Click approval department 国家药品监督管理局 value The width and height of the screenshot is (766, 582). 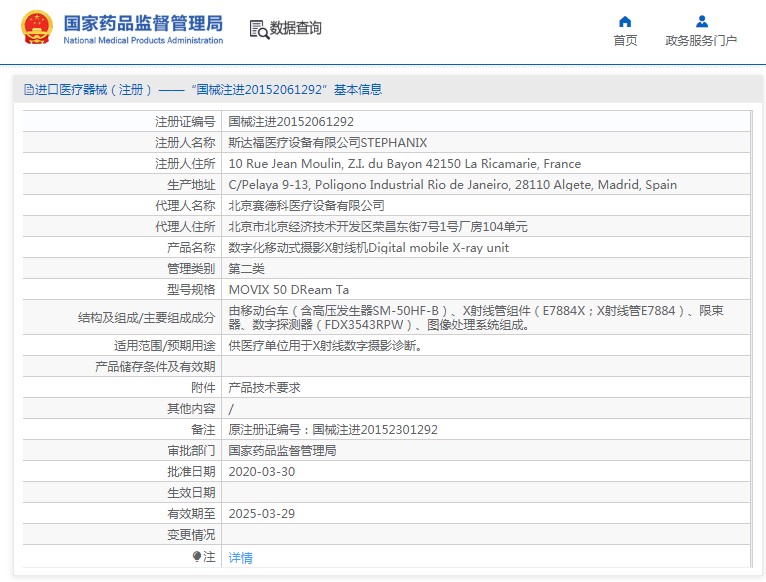click(282, 451)
